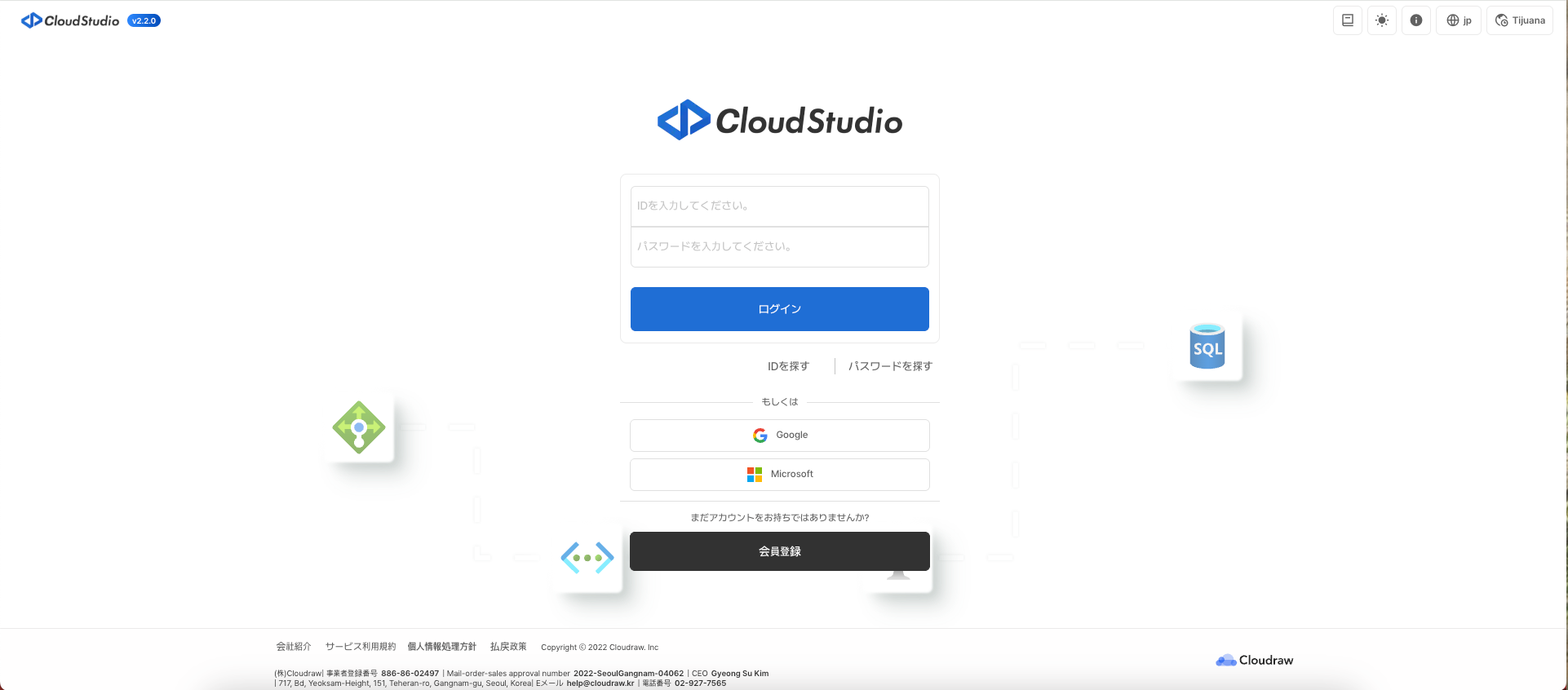Click the CloudStudio logo in top-left header
The height and width of the screenshot is (690, 1568).
click(70, 20)
